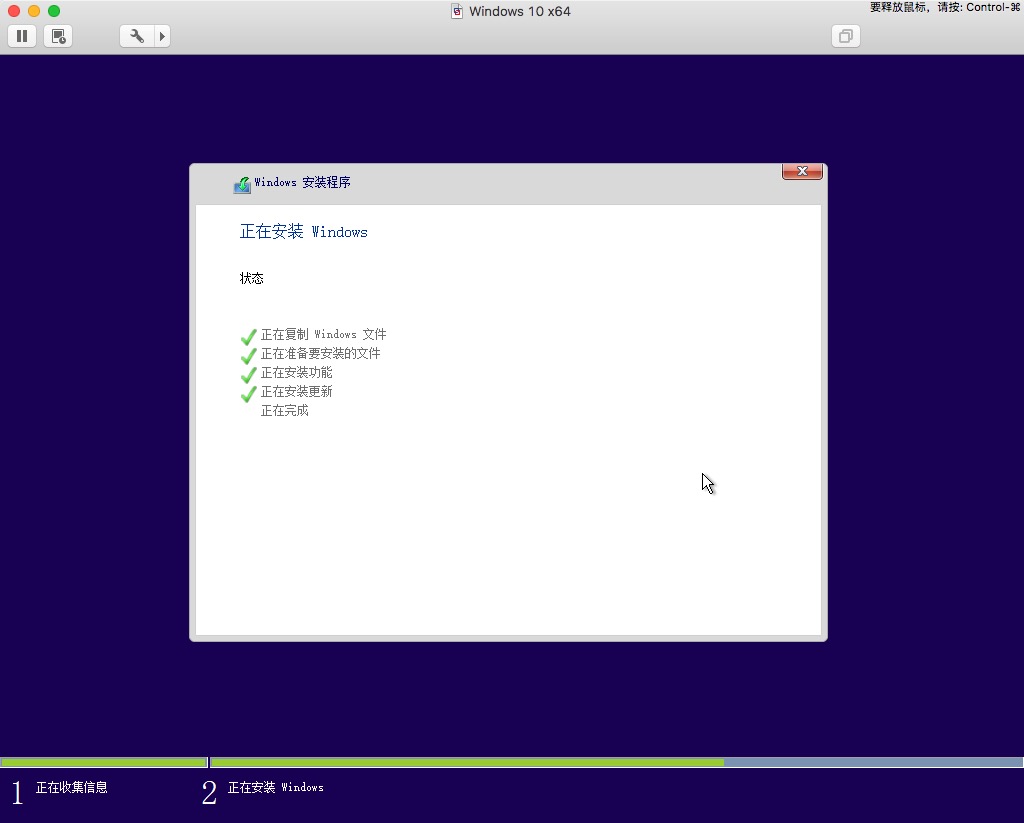The image size is (1024, 823).
Task: Expand the toolbar arrow next to wrench
Action: (162, 36)
